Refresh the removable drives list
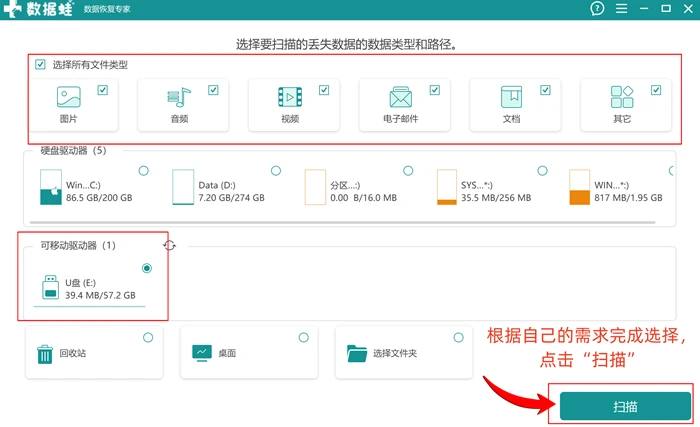The image size is (700, 427). point(169,245)
